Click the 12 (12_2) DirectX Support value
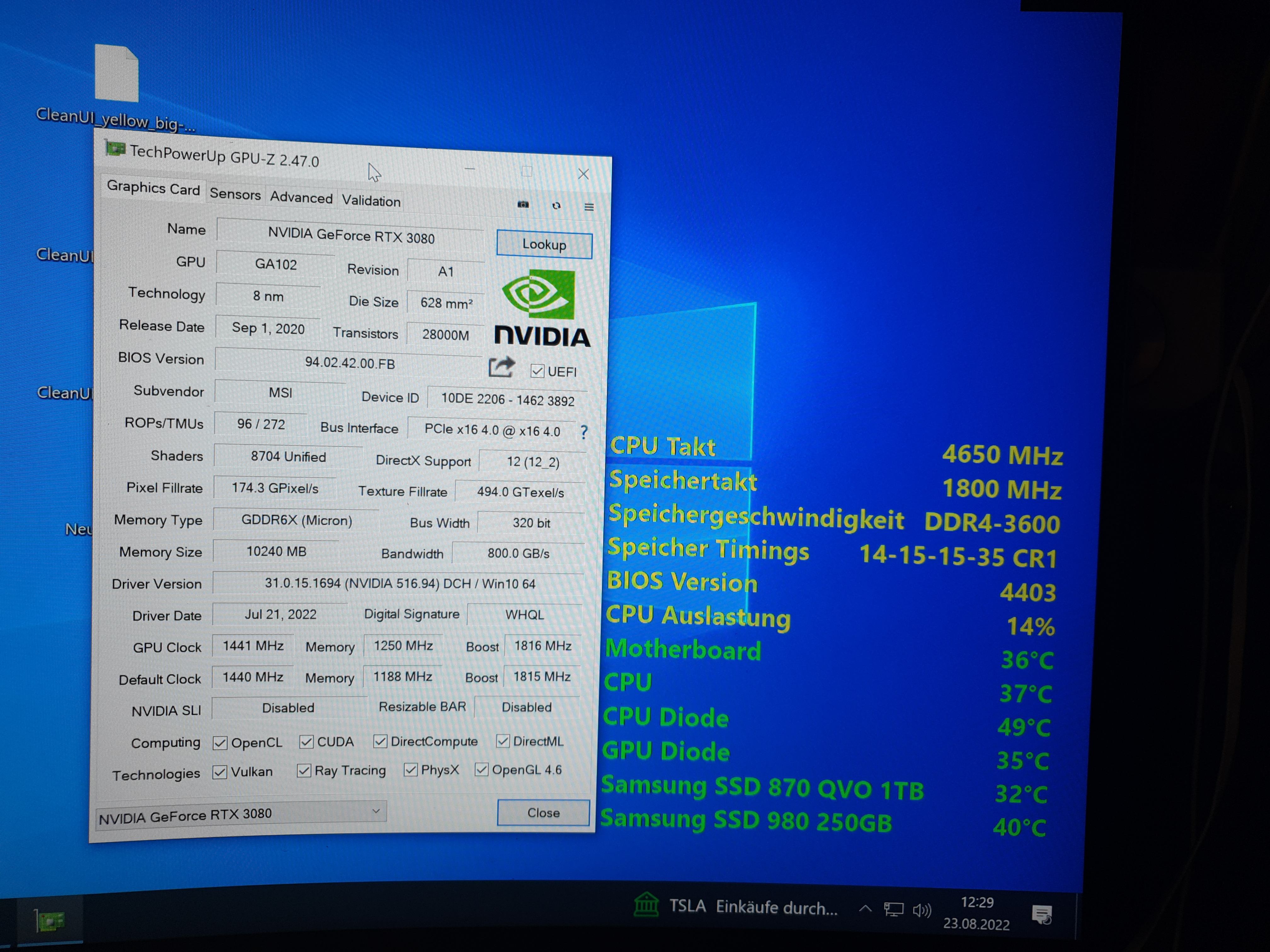The width and height of the screenshot is (1270, 952). (532, 462)
